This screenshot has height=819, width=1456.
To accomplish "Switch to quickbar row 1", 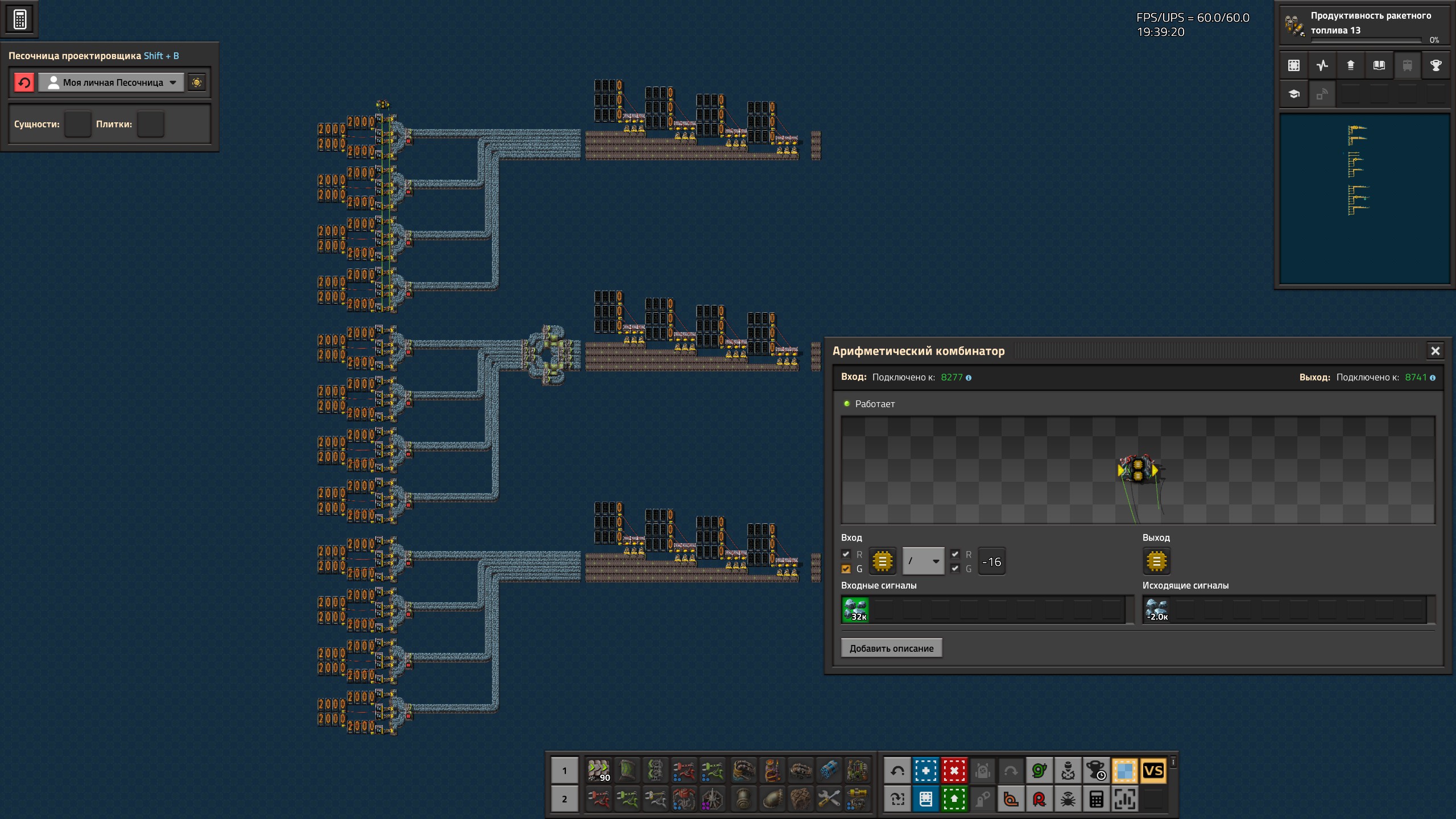I will point(564,771).
